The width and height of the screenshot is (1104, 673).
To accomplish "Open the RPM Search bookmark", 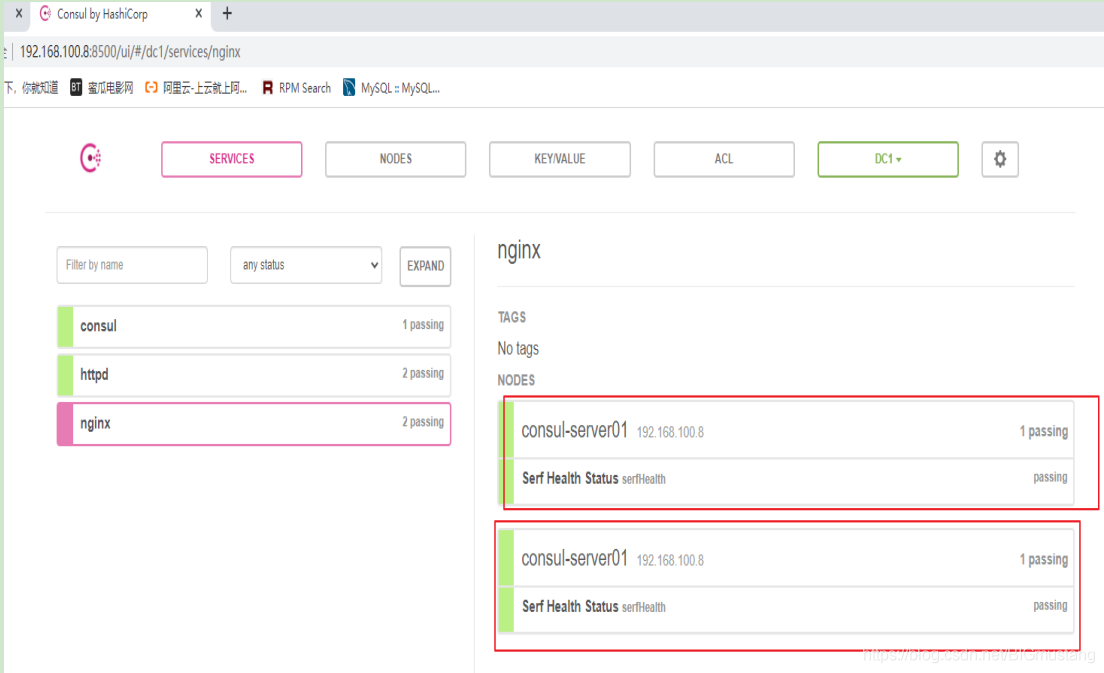I will [296, 88].
